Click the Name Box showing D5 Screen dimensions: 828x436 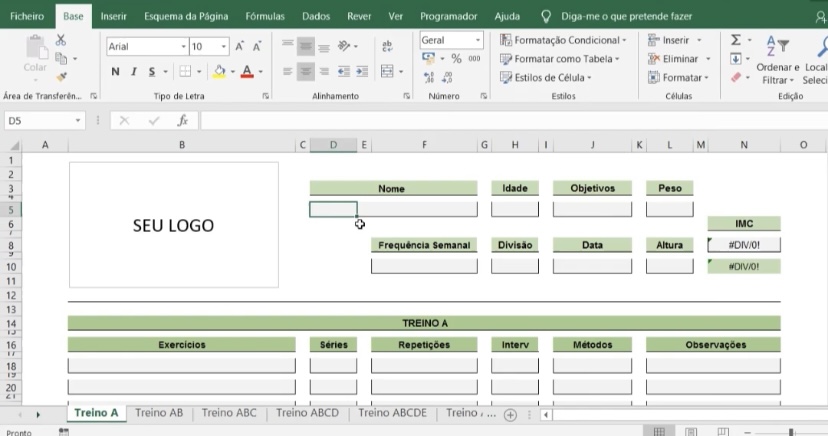point(38,120)
